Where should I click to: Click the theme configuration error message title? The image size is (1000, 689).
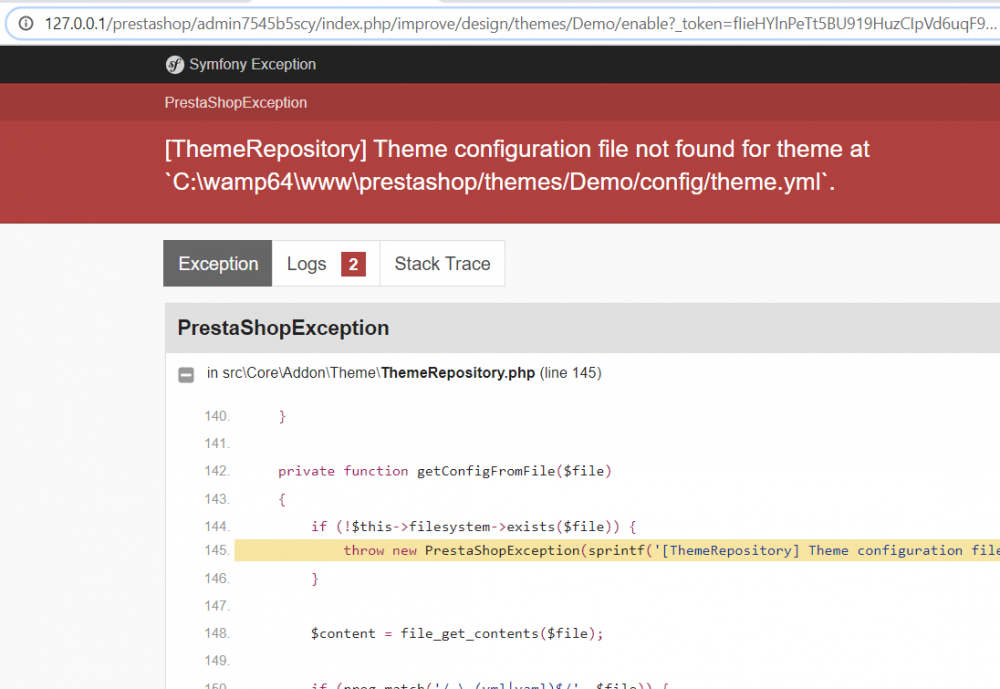point(517,166)
